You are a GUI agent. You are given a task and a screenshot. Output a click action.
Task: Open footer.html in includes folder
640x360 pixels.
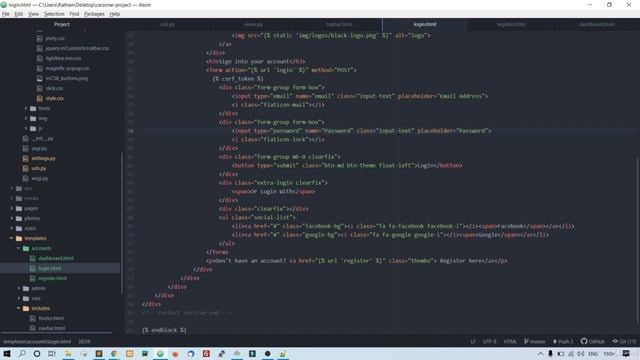point(51,318)
